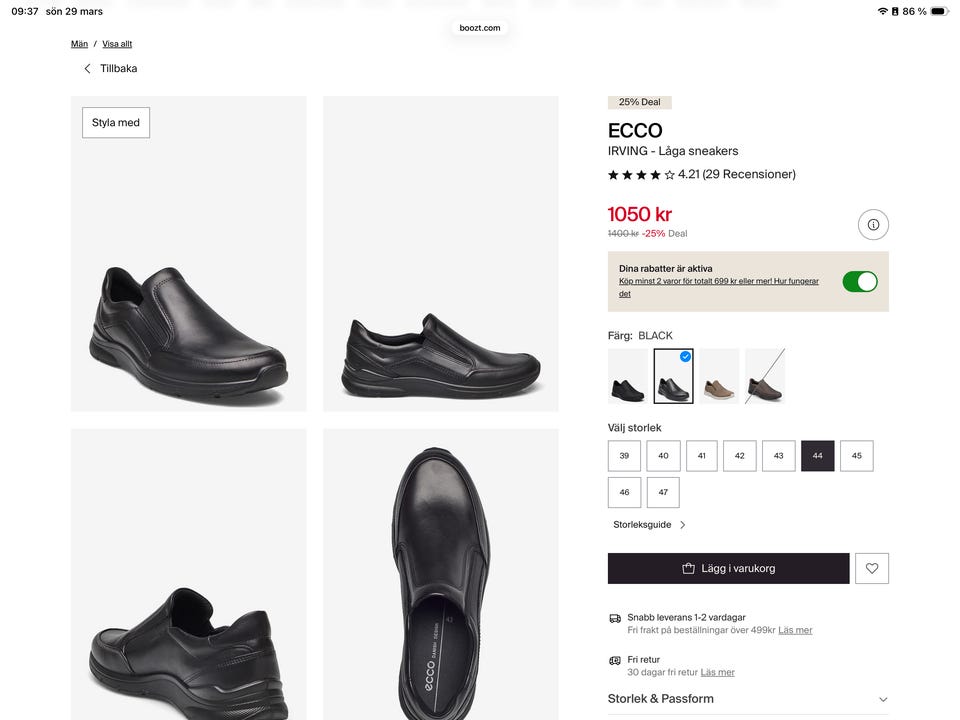The image size is (960, 720).
Task: Click the free return package icon
Action: click(615, 661)
